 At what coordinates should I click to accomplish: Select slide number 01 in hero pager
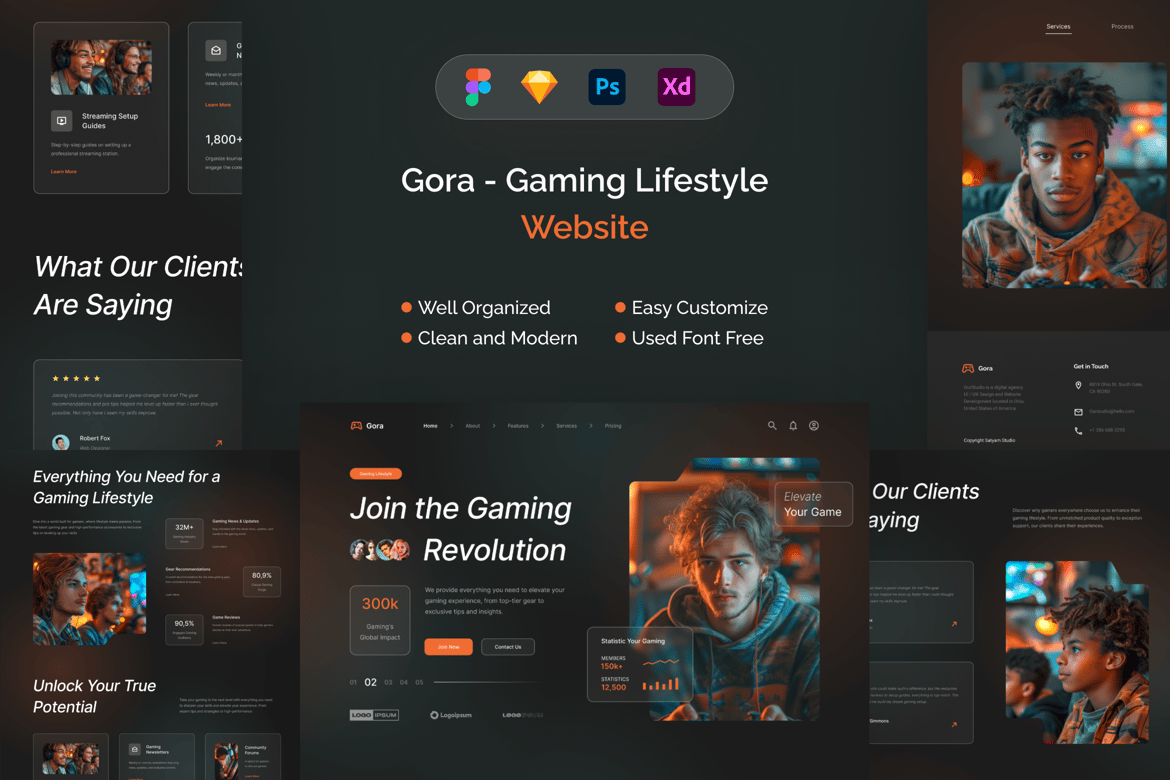click(x=353, y=682)
